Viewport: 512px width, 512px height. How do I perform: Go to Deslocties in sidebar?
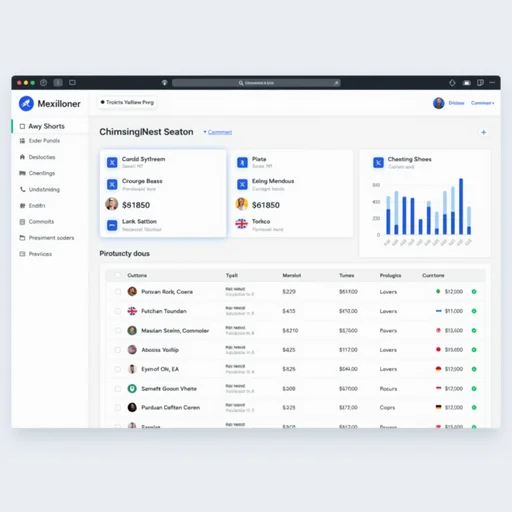pos(42,157)
